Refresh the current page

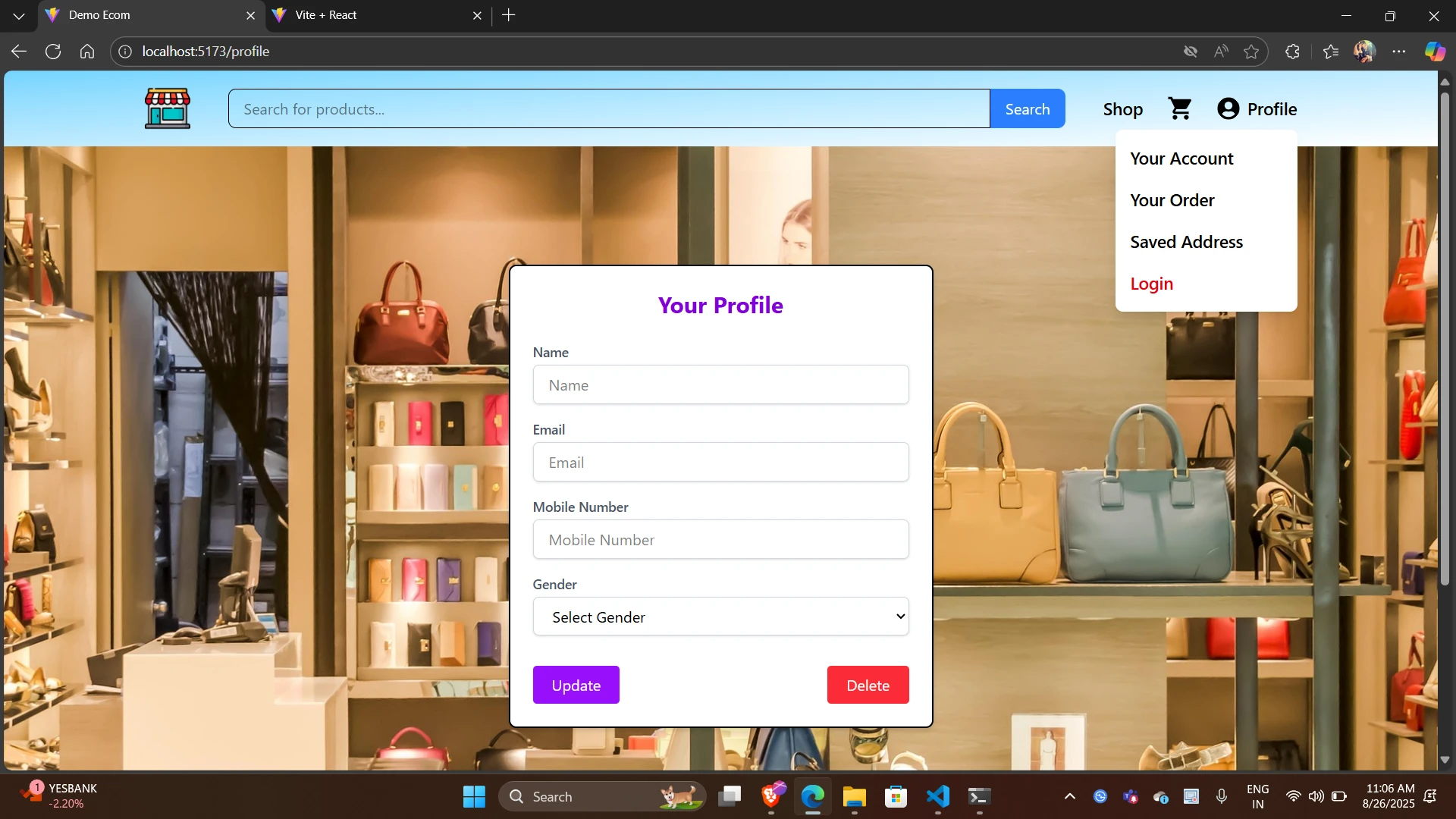53,52
